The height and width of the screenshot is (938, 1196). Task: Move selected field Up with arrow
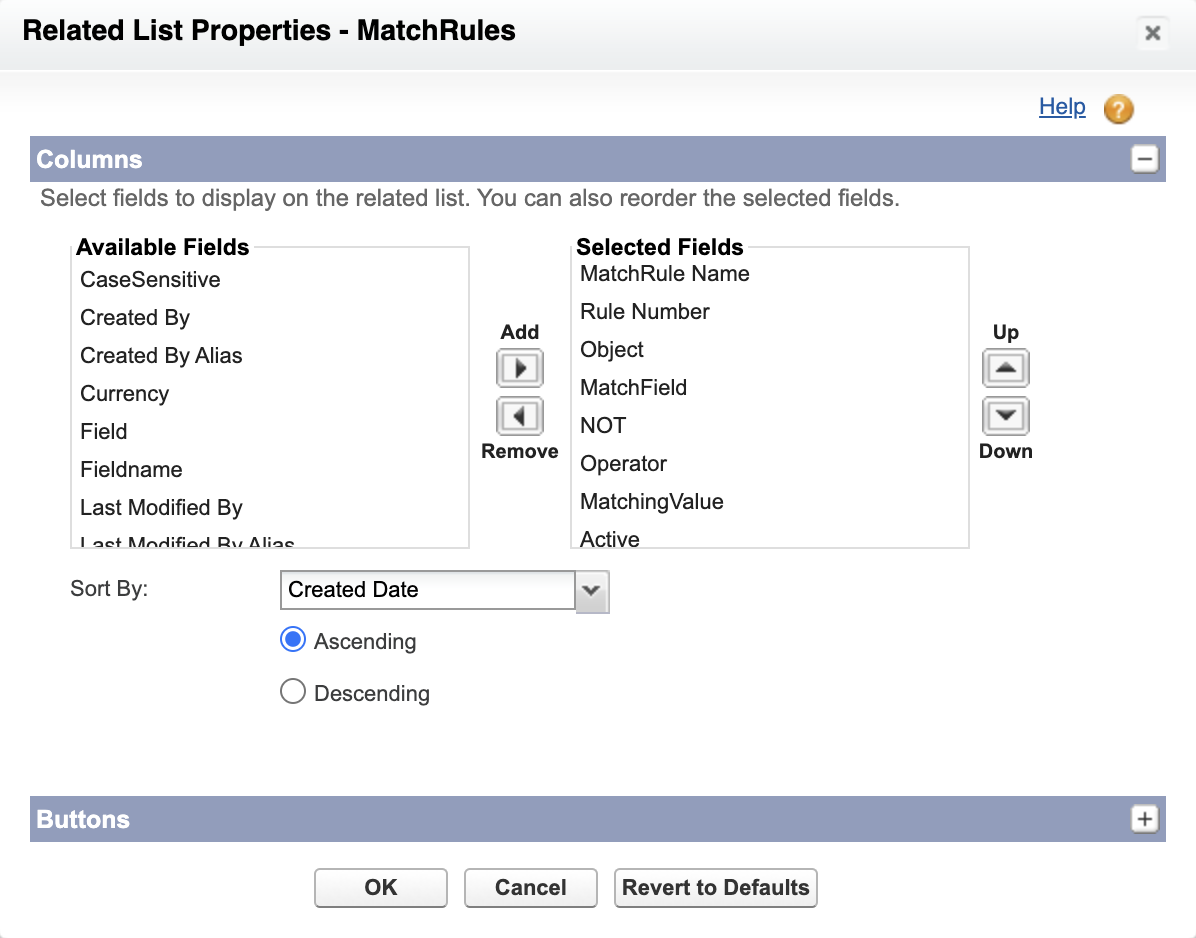coord(1005,368)
